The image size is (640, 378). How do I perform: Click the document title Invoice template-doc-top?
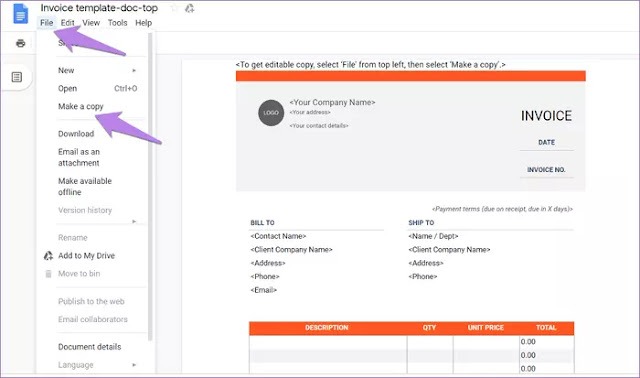tap(99, 8)
